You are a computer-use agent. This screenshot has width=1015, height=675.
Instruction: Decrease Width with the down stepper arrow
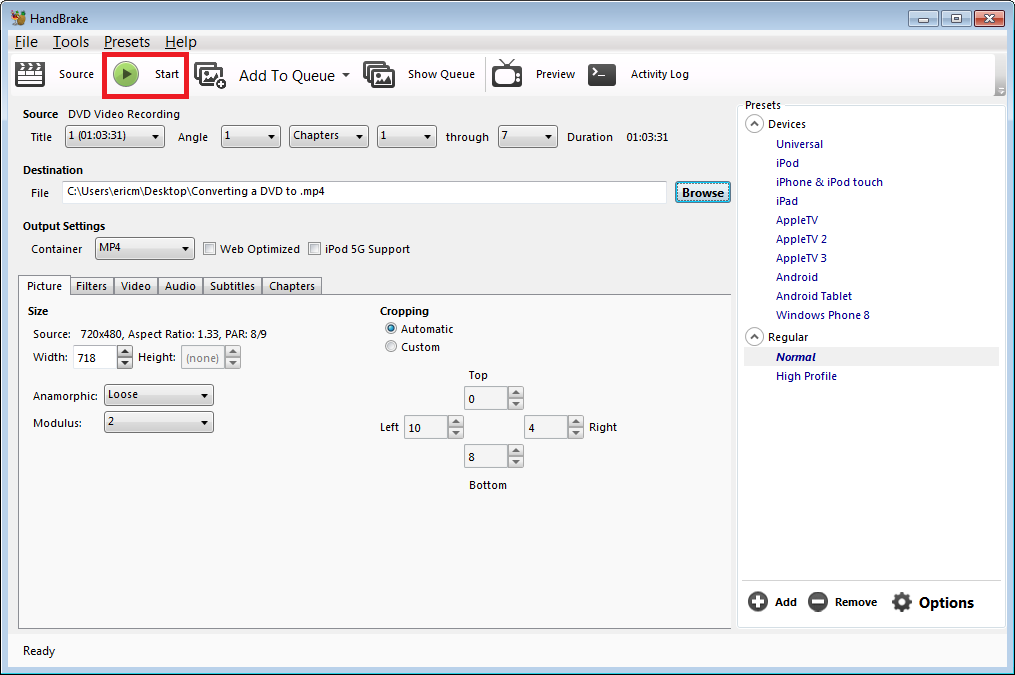(126, 363)
